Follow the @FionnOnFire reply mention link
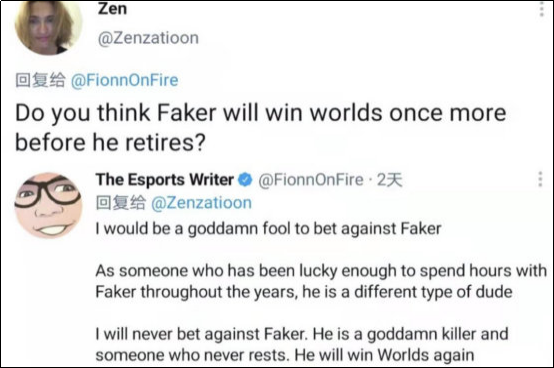 point(124,80)
